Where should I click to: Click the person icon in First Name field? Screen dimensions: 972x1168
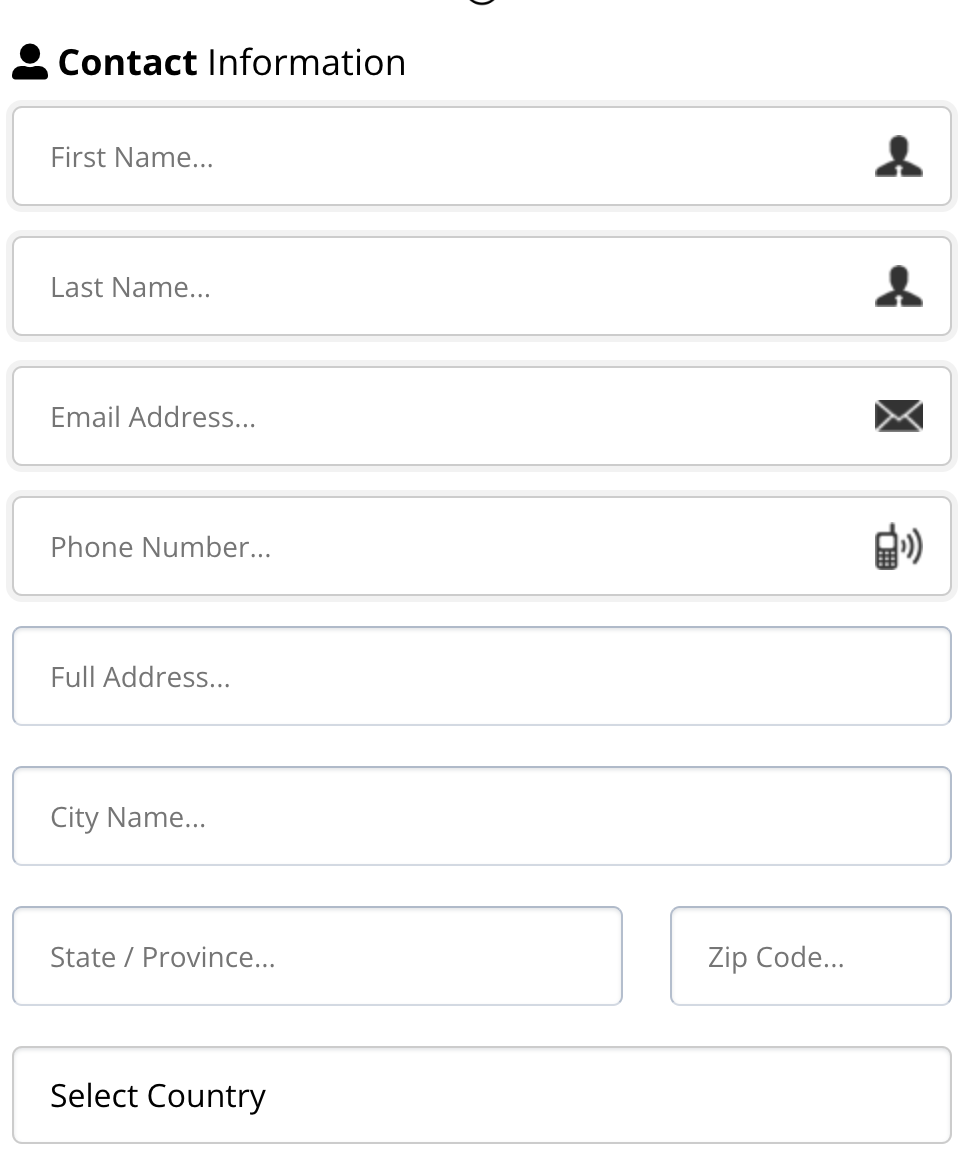click(898, 157)
